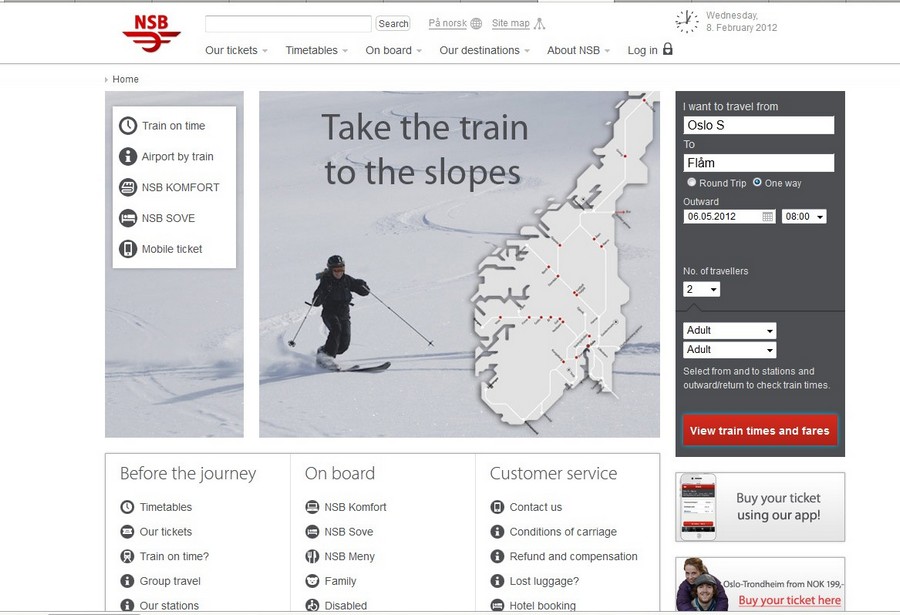
Task: Click the globe icon next to På norsk
Action: click(x=476, y=24)
